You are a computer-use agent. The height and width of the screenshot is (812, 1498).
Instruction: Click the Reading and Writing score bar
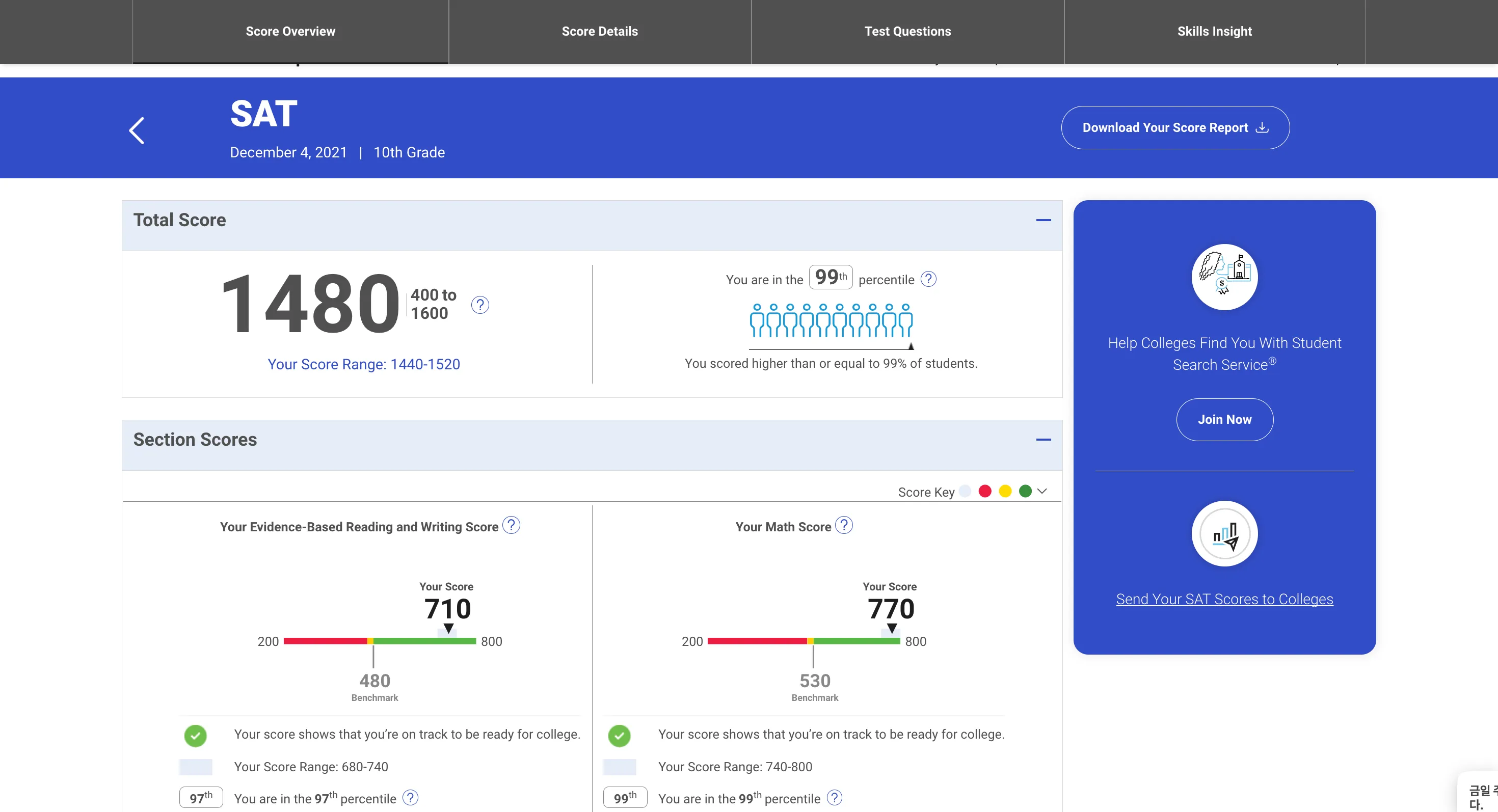point(380,641)
